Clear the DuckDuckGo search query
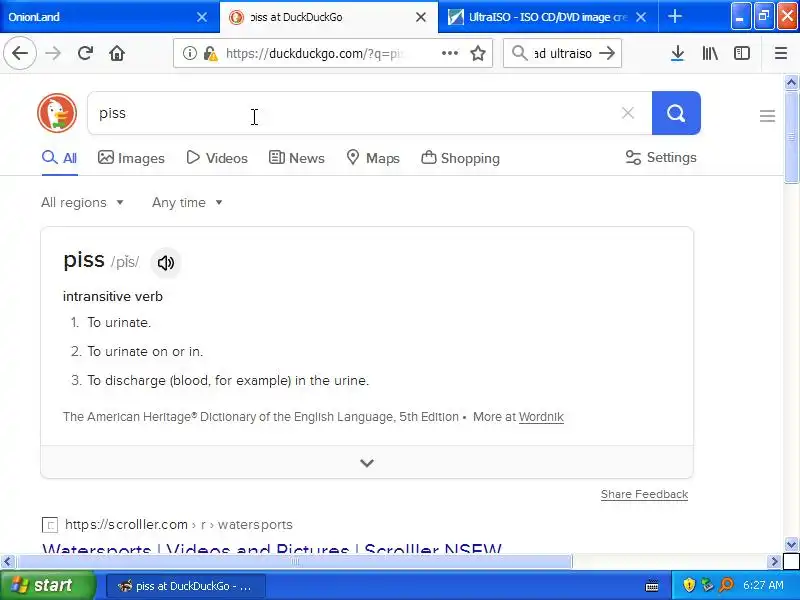The height and width of the screenshot is (600, 800). [628, 113]
